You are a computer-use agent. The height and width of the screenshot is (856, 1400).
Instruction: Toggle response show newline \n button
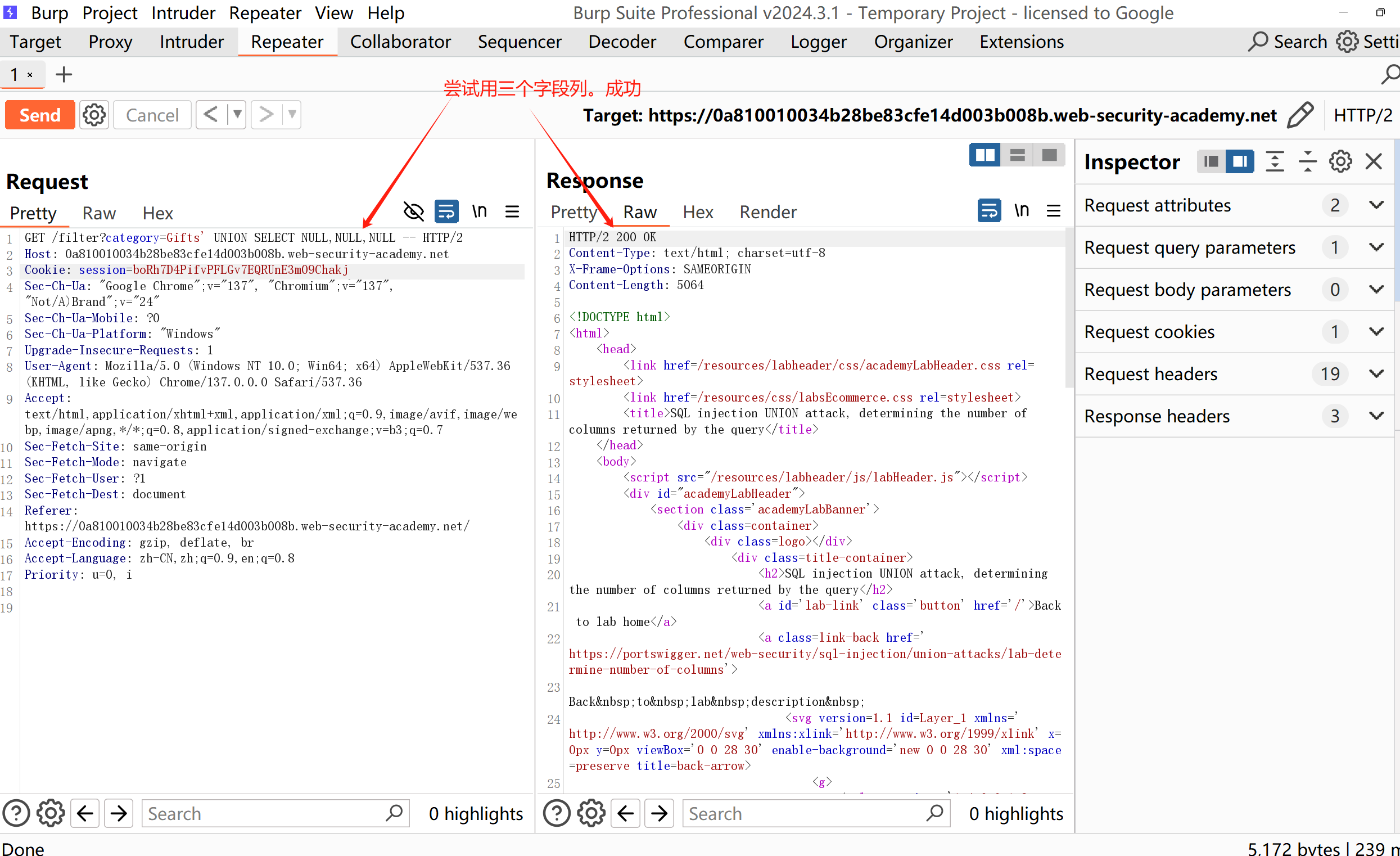(x=1022, y=211)
